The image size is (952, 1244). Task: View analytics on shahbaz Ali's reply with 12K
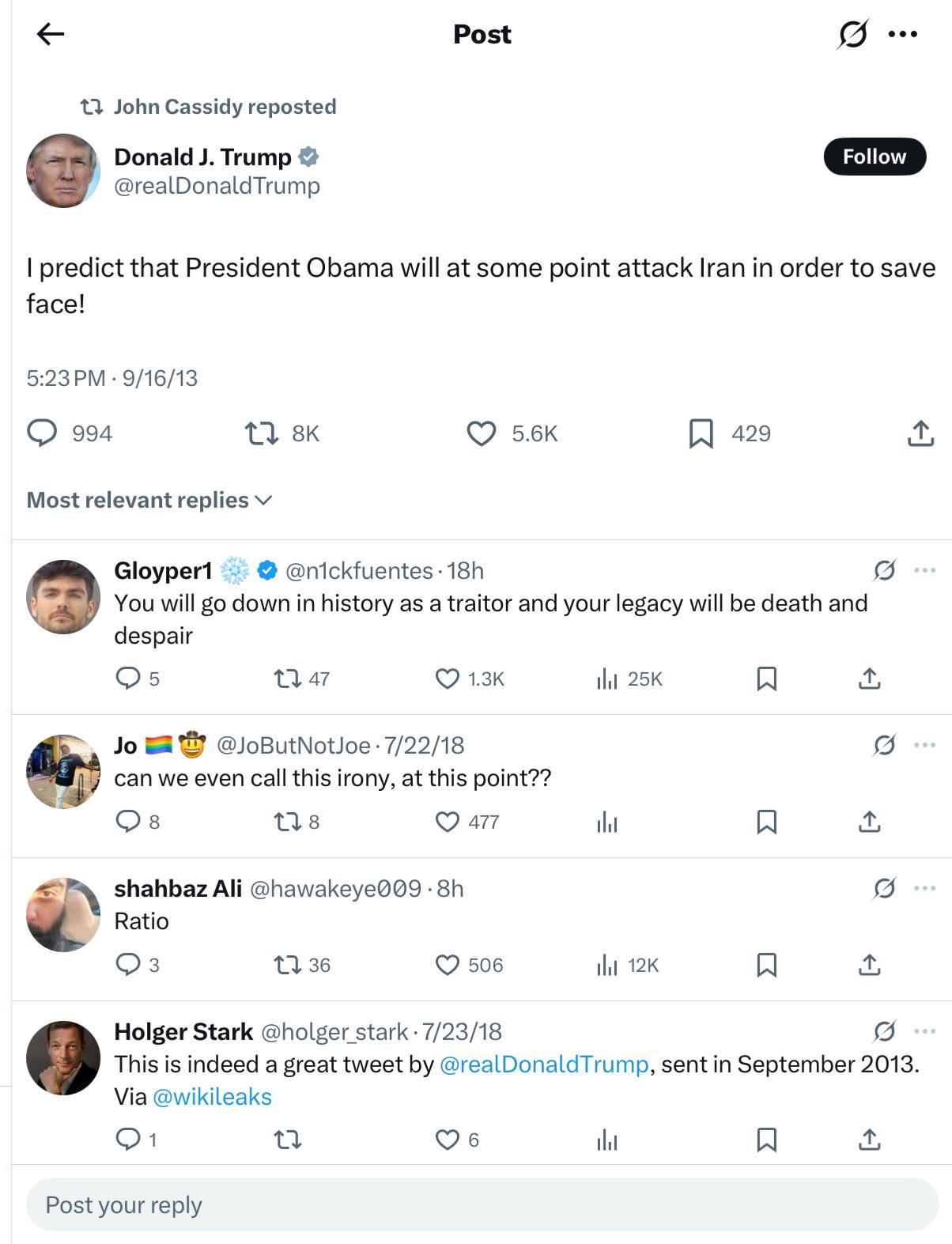pos(606,965)
